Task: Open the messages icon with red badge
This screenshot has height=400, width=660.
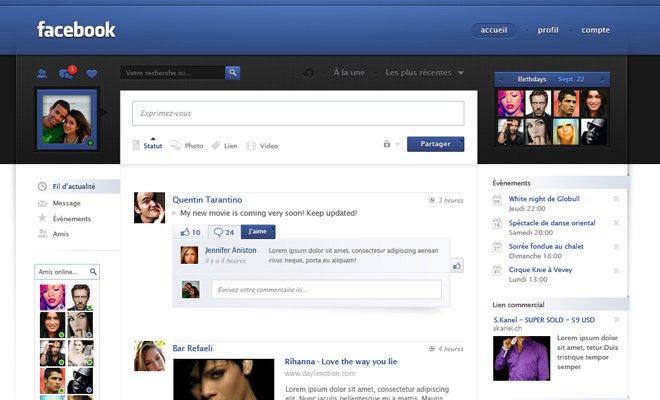Action: [67, 72]
